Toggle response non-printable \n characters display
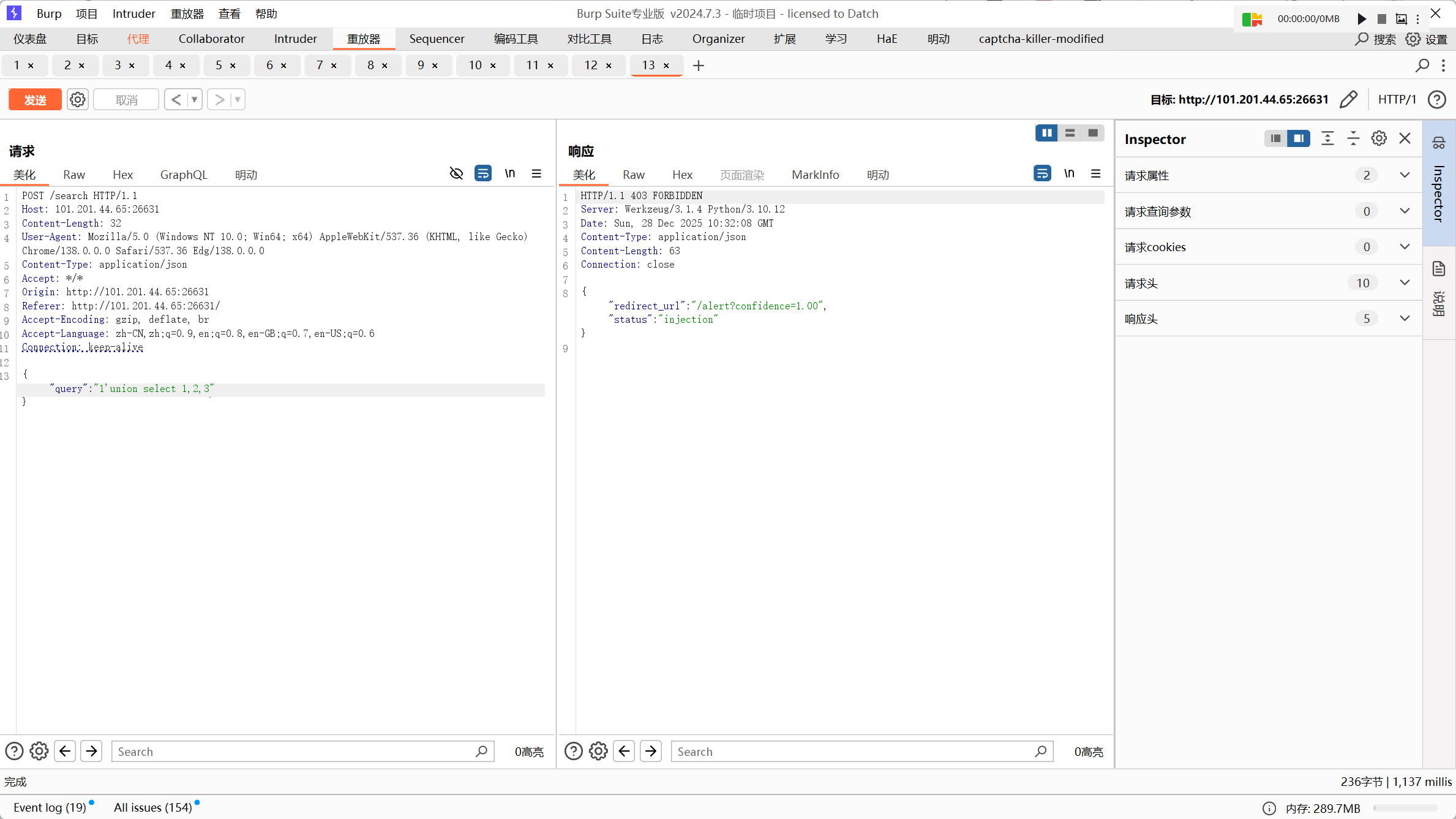The width and height of the screenshot is (1456, 819). (x=1069, y=174)
